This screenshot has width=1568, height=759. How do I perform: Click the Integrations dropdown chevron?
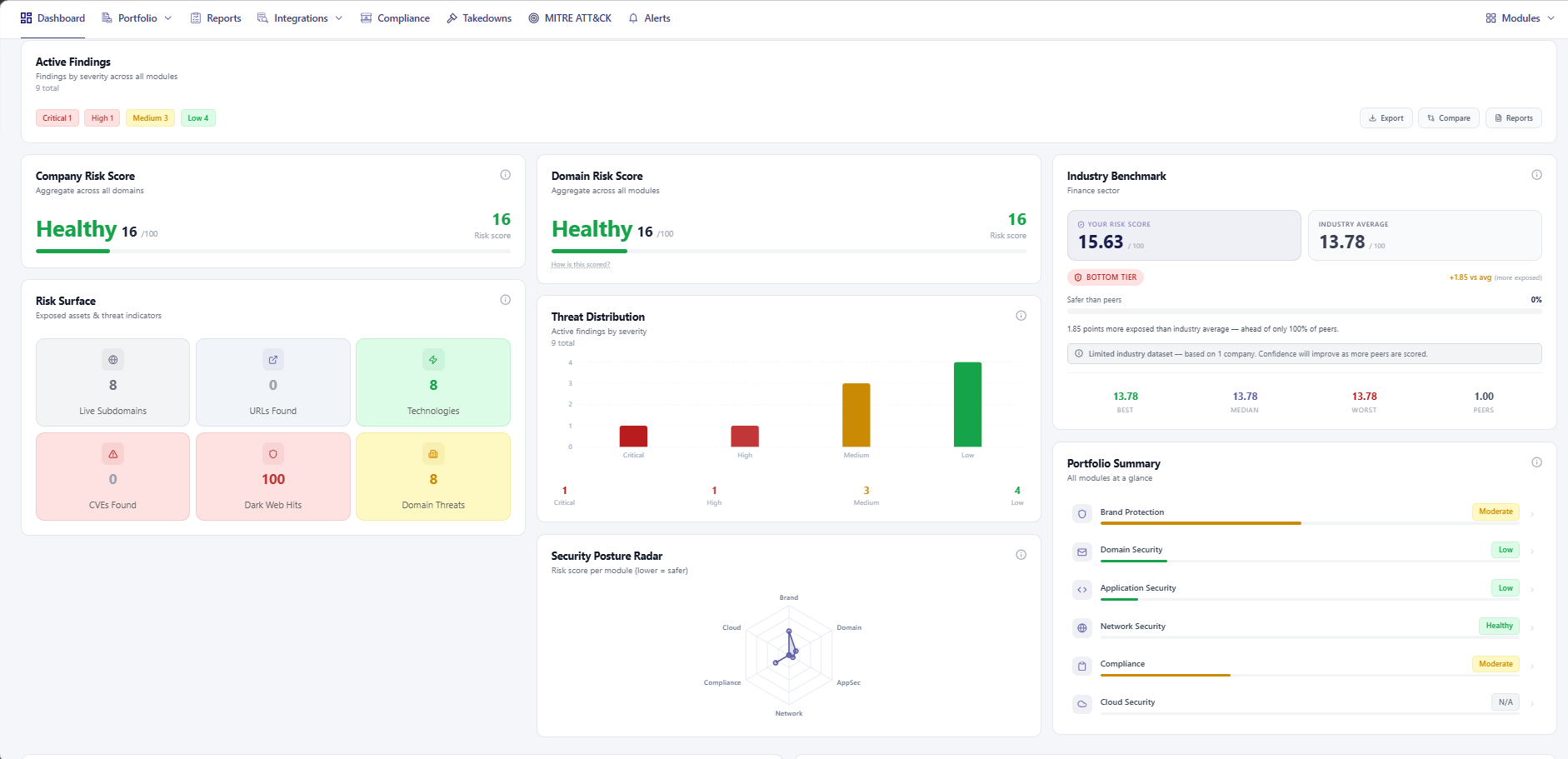point(339,18)
